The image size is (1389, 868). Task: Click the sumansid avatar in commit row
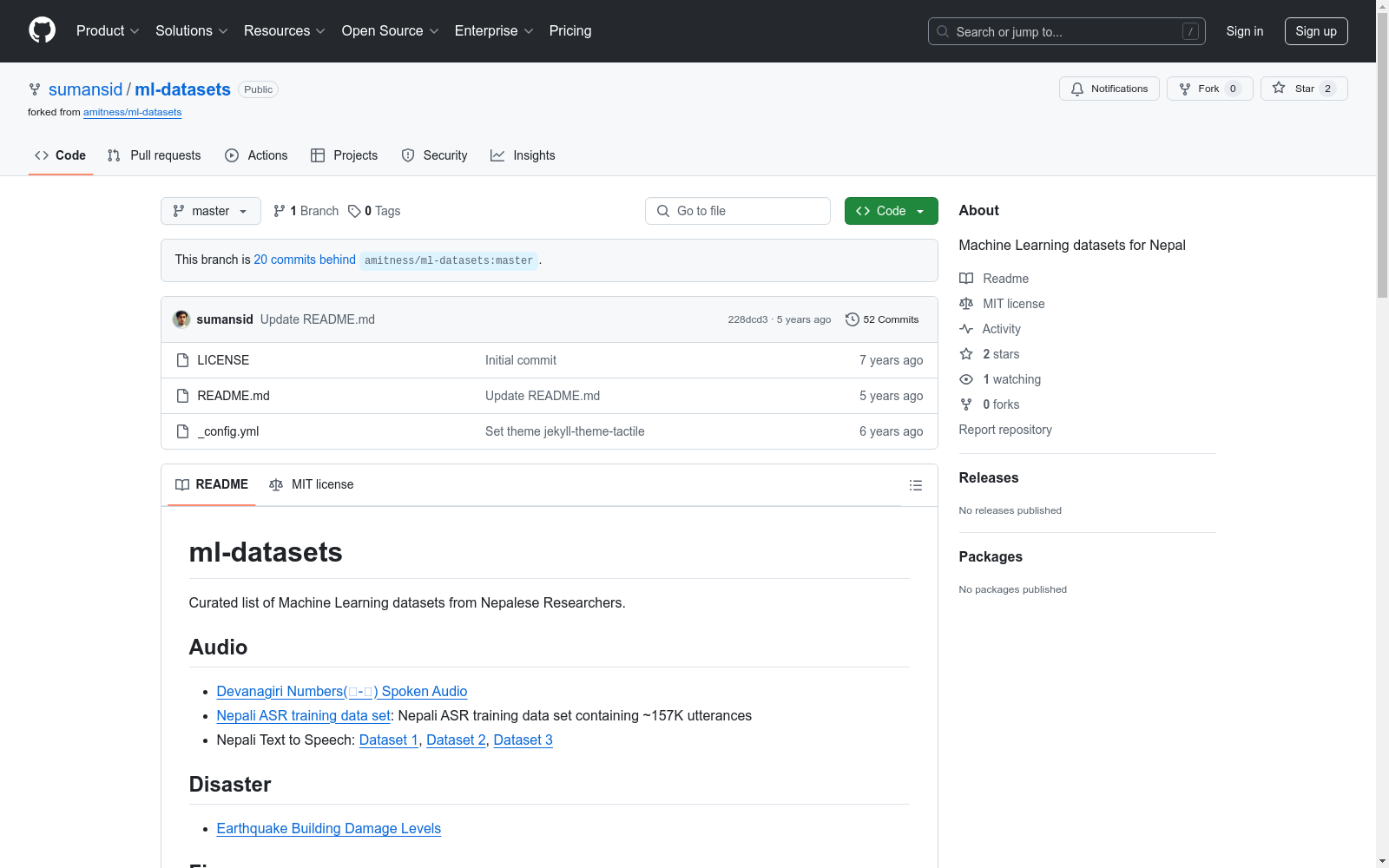coord(181,319)
